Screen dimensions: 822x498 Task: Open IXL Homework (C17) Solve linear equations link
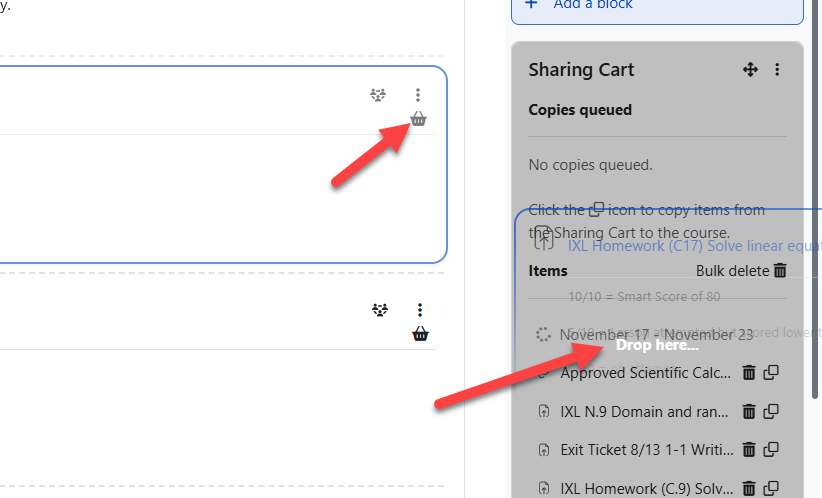click(x=690, y=245)
